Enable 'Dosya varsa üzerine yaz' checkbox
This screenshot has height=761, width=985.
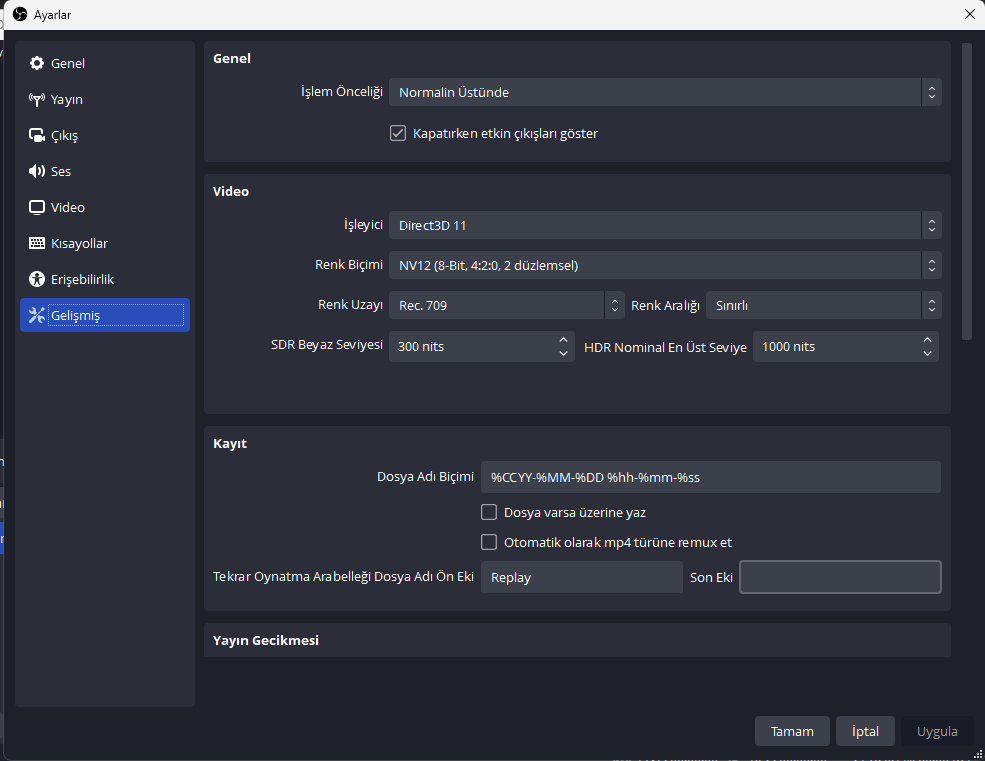(489, 513)
